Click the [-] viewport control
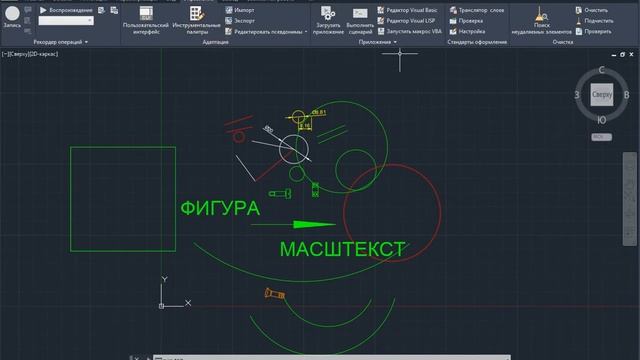 5,54
